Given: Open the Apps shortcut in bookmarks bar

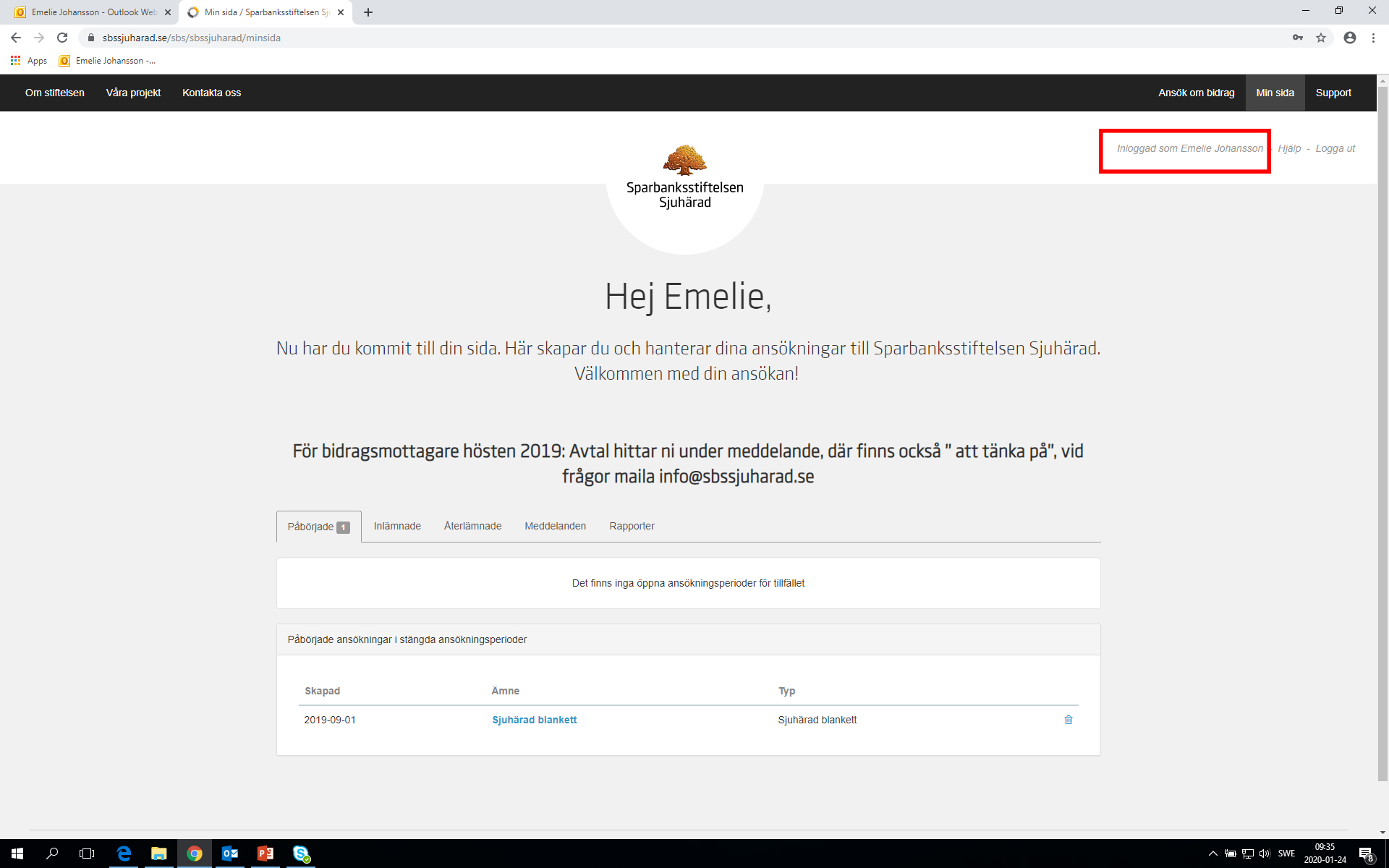Looking at the screenshot, I should point(29,61).
